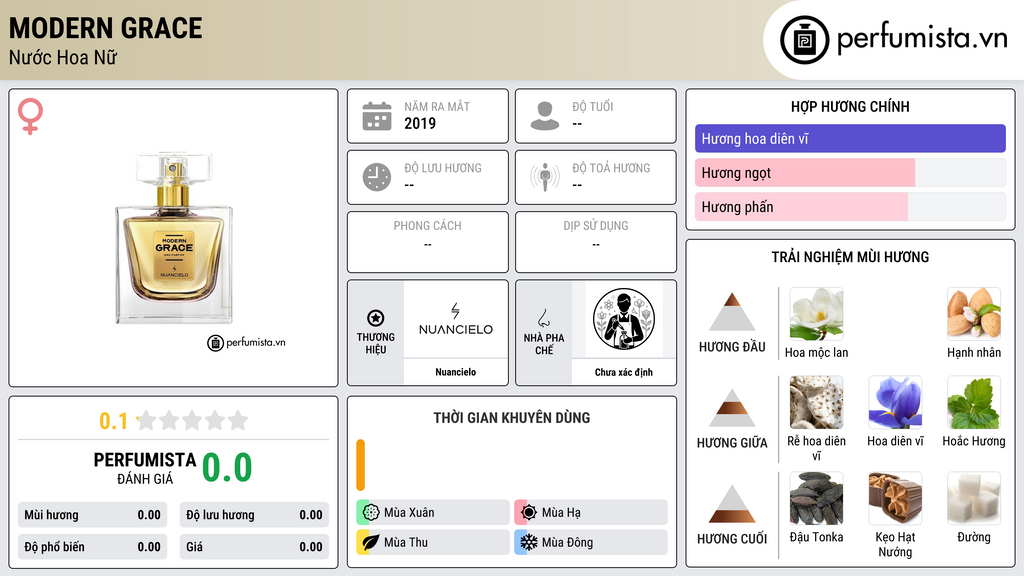Click the perfumista.vn site name text

(922, 39)
